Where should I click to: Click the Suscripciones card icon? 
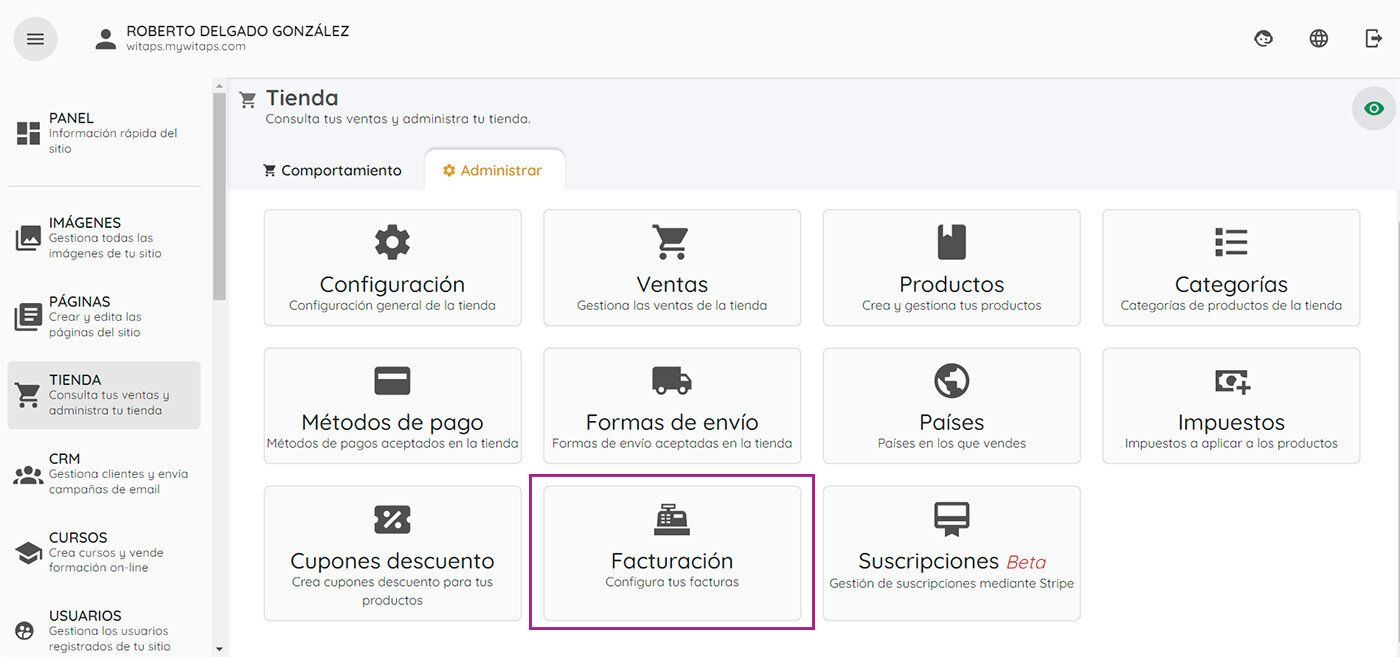coord(951,520)
